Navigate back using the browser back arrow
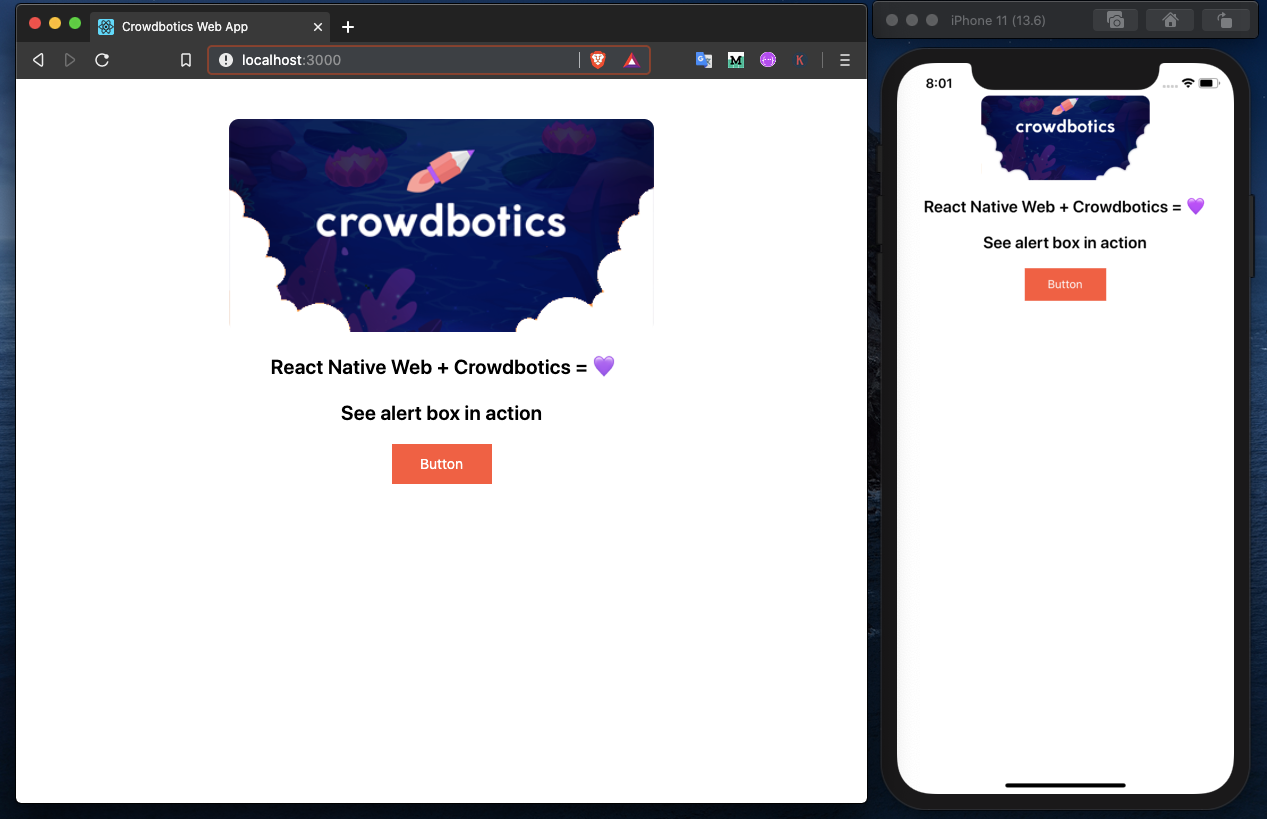The height and width of the screenshot is (819, 1267). pyautogui.click(x=38, y=59)
